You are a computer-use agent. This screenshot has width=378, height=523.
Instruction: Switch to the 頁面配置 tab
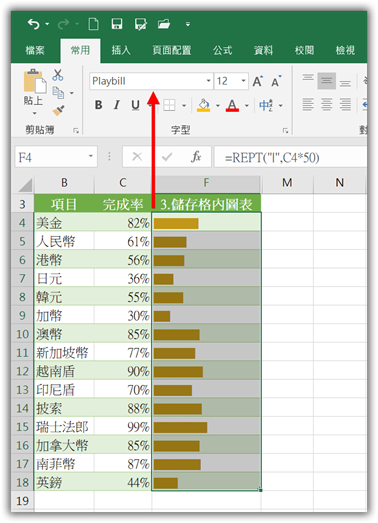click(x=172, y=50)
